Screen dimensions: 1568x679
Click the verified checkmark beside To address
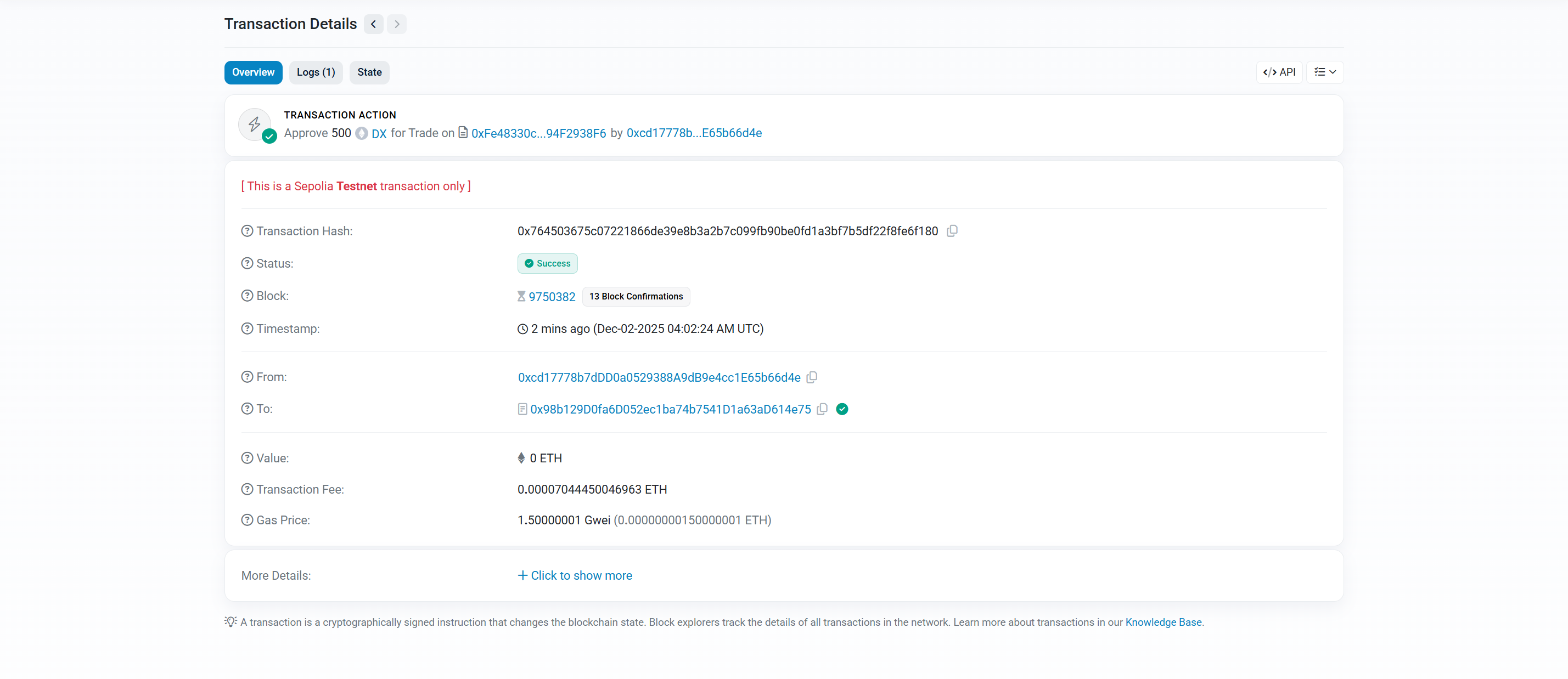[842, 409]
